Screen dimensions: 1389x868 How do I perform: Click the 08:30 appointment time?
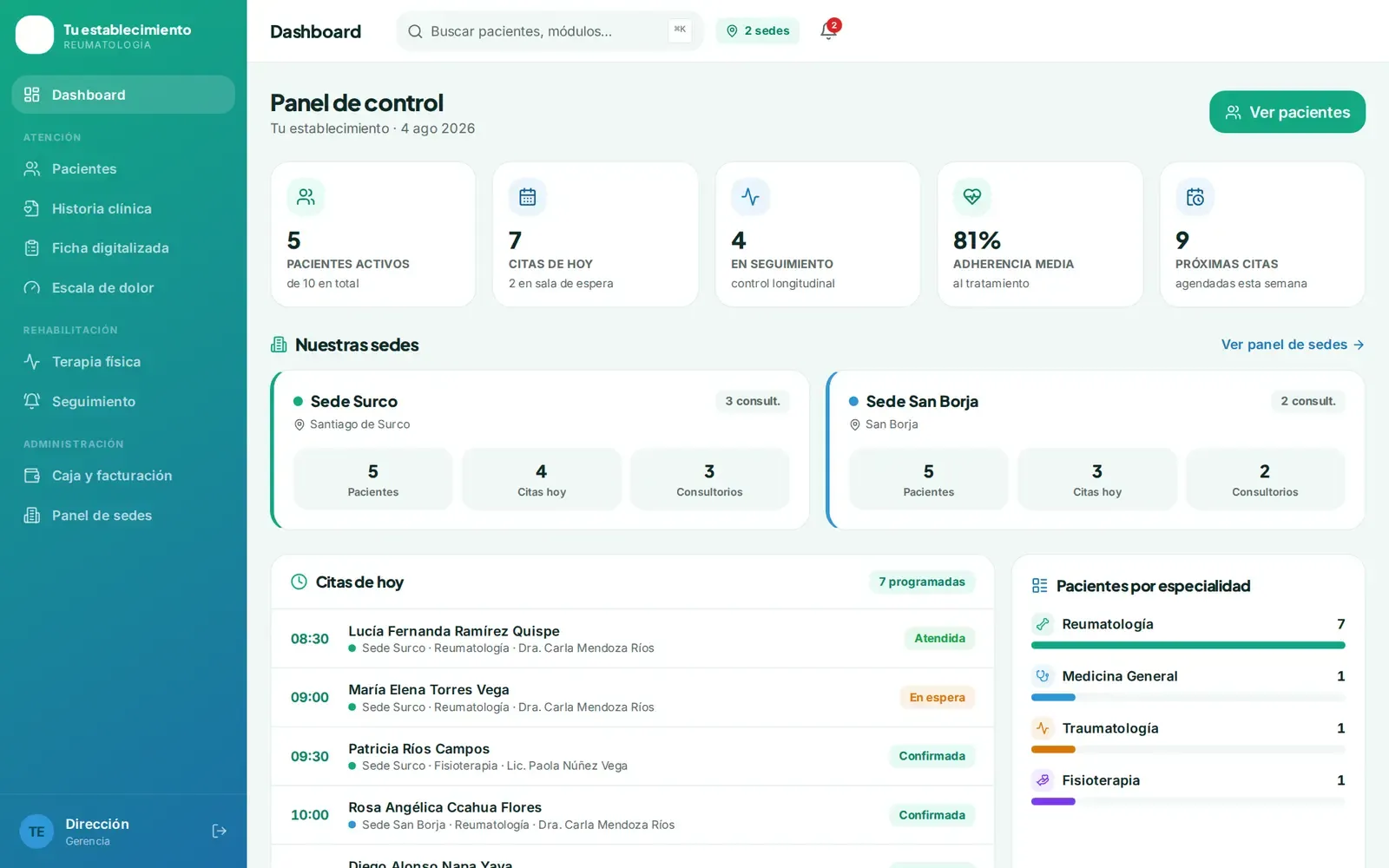pos(310,639)
